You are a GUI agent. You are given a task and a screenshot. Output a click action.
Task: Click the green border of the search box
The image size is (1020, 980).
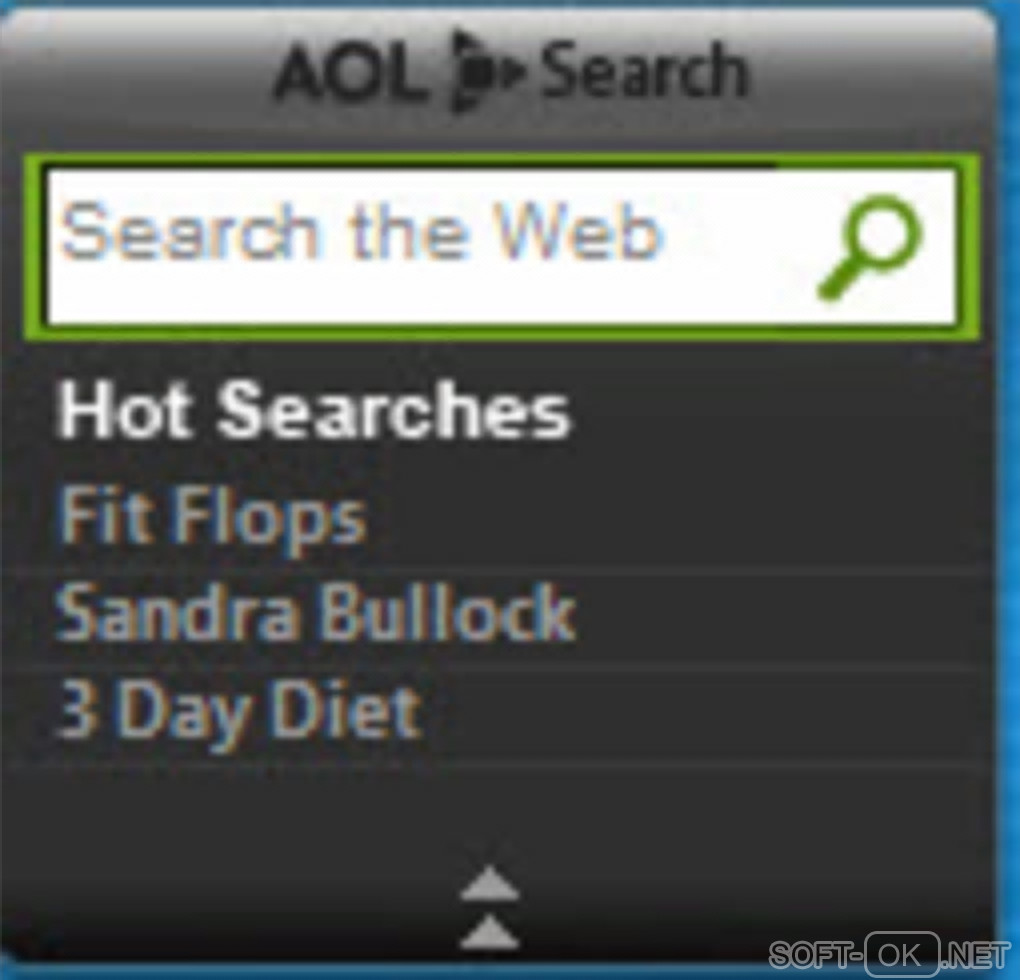[501, 161]
